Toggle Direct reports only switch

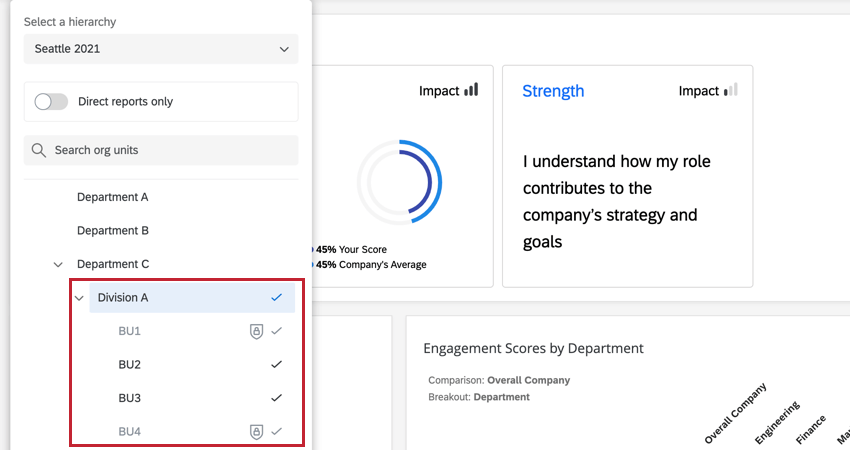[51, 101]
